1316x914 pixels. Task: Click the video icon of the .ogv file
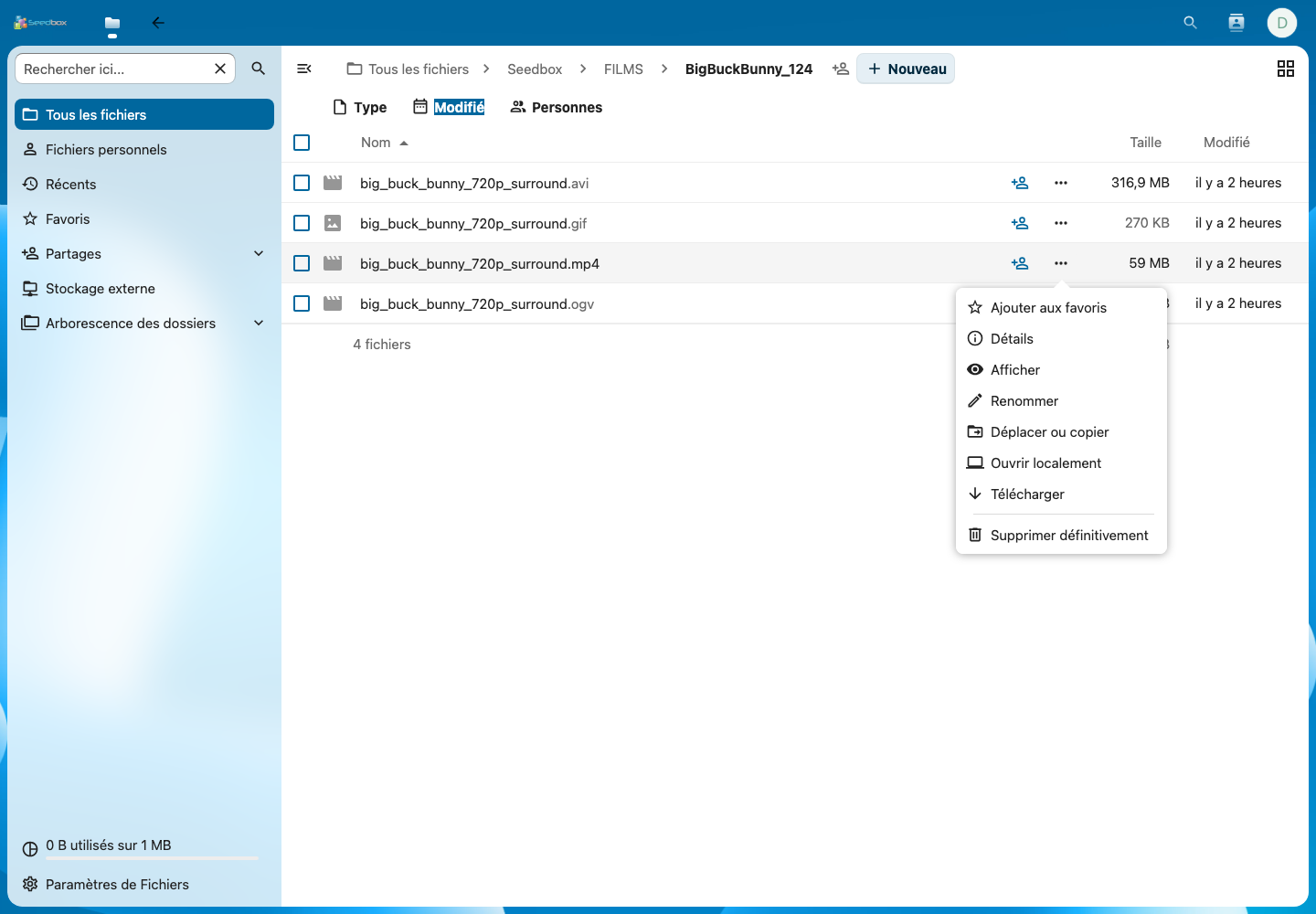333,303
